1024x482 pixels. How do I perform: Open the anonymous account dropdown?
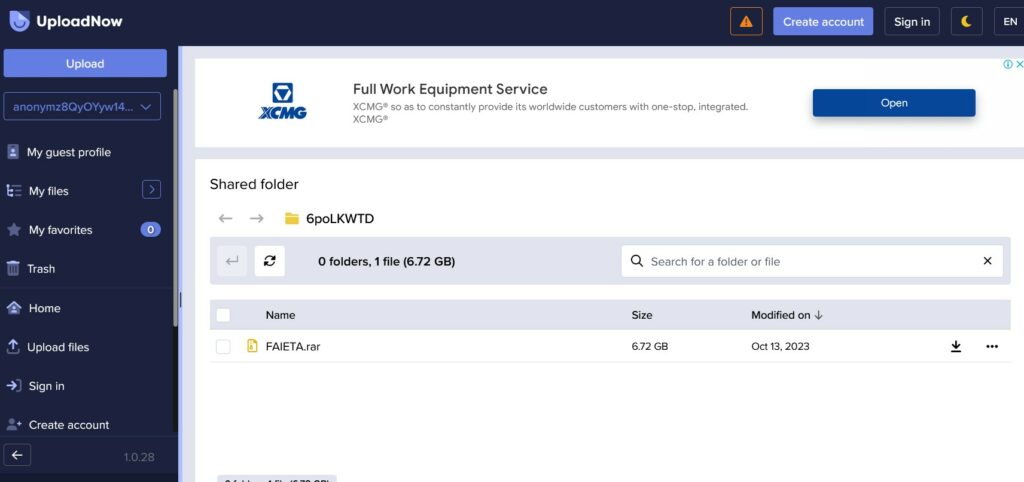85,106
